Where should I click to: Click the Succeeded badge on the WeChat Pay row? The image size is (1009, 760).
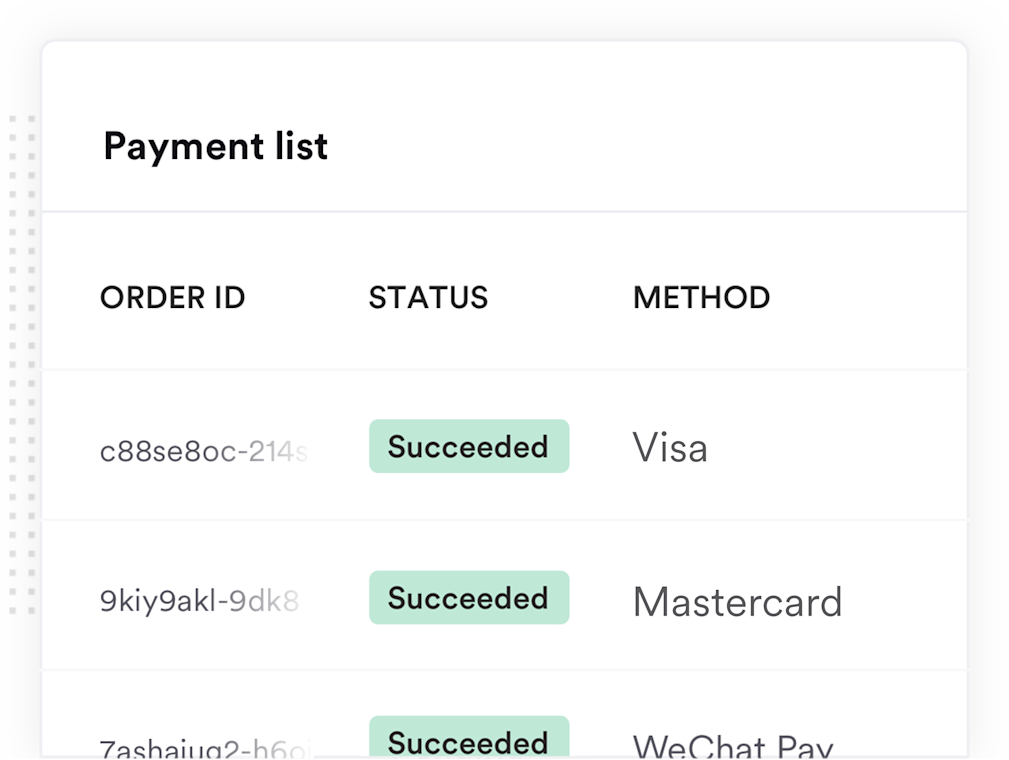469,737
